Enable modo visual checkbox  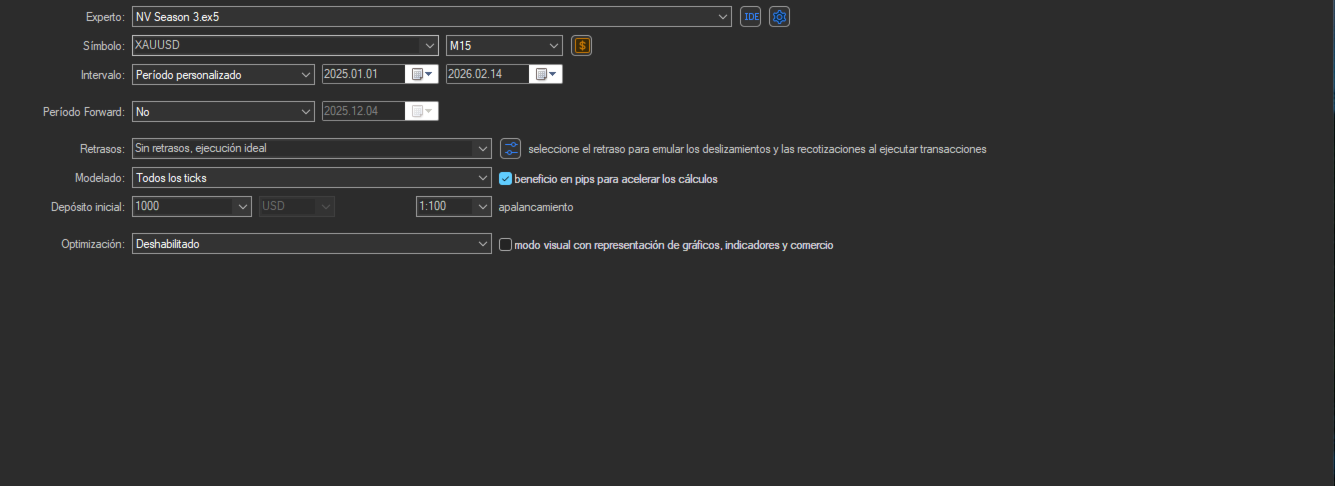[505, 245]
